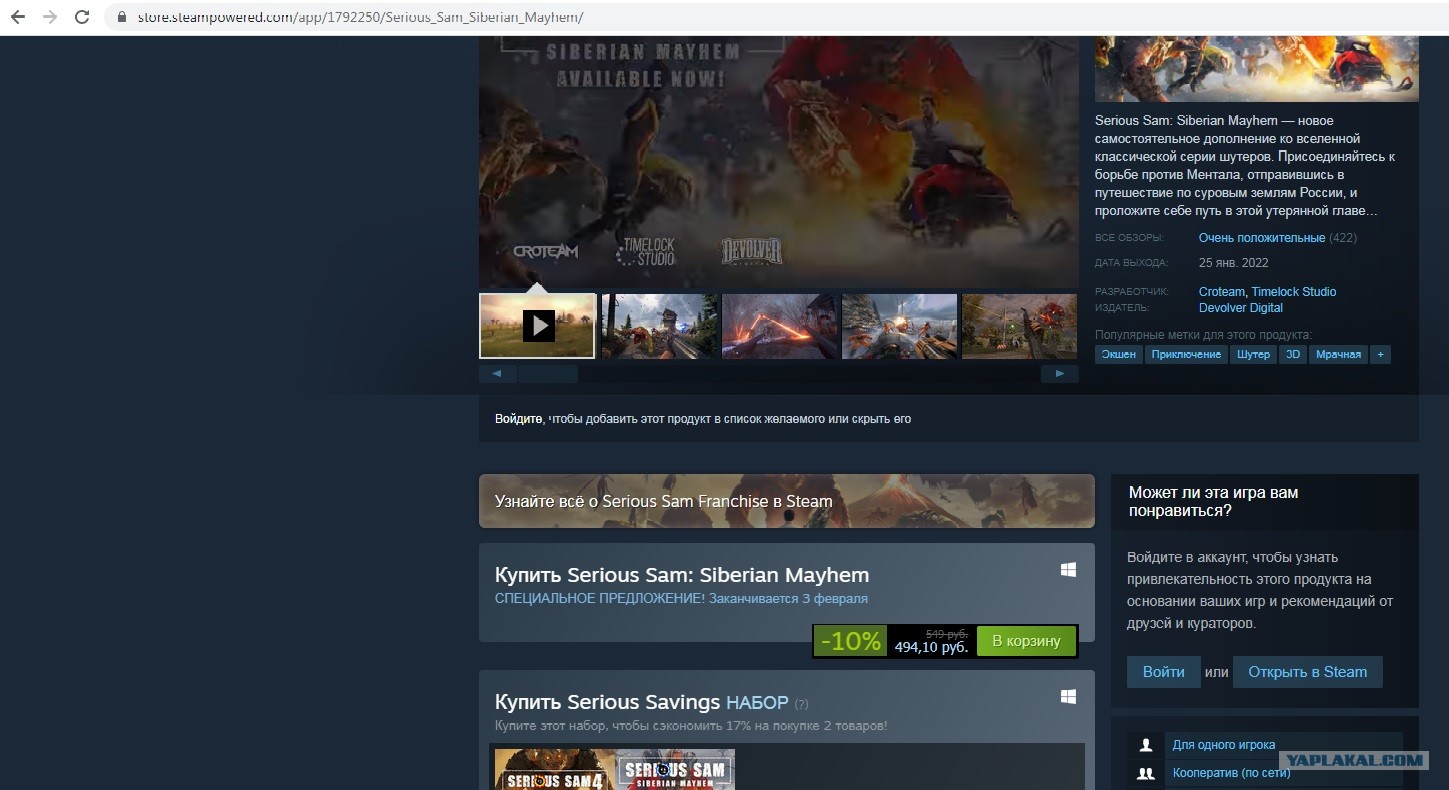Open the 'Кооператив (по сети)' category link

click(1231, 773)
